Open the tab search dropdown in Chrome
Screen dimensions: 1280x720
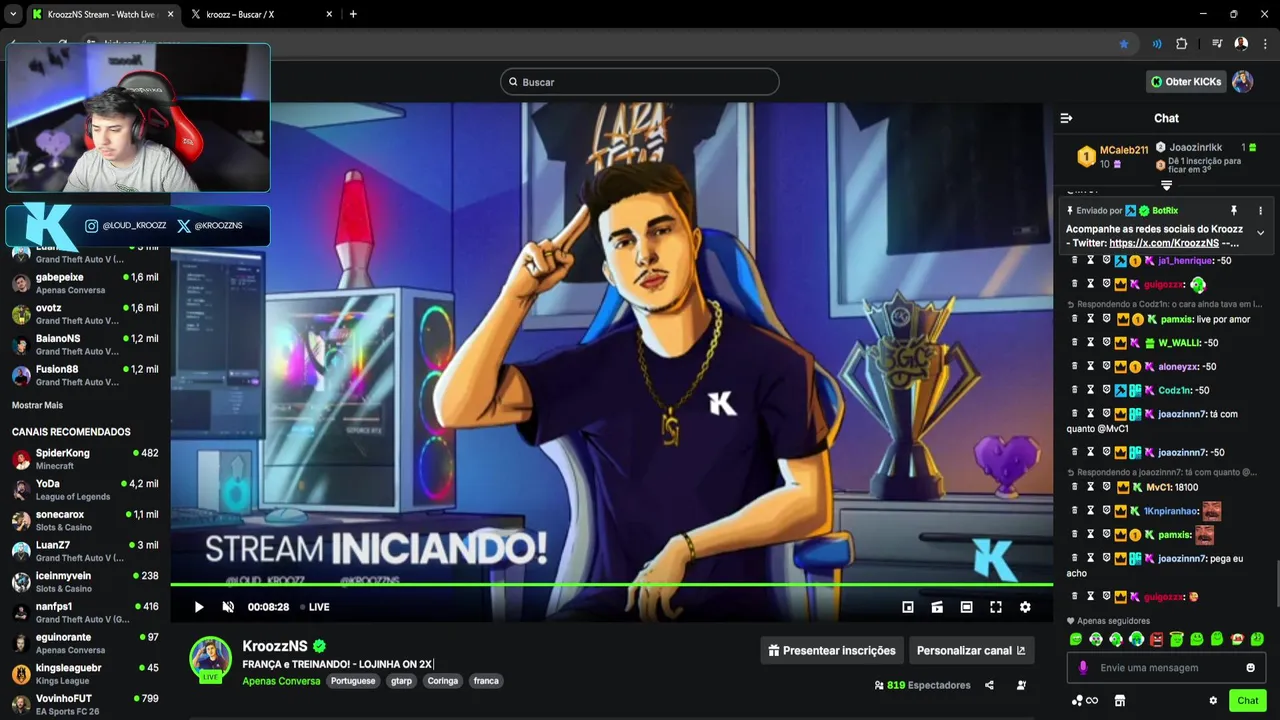coord(13,14)
